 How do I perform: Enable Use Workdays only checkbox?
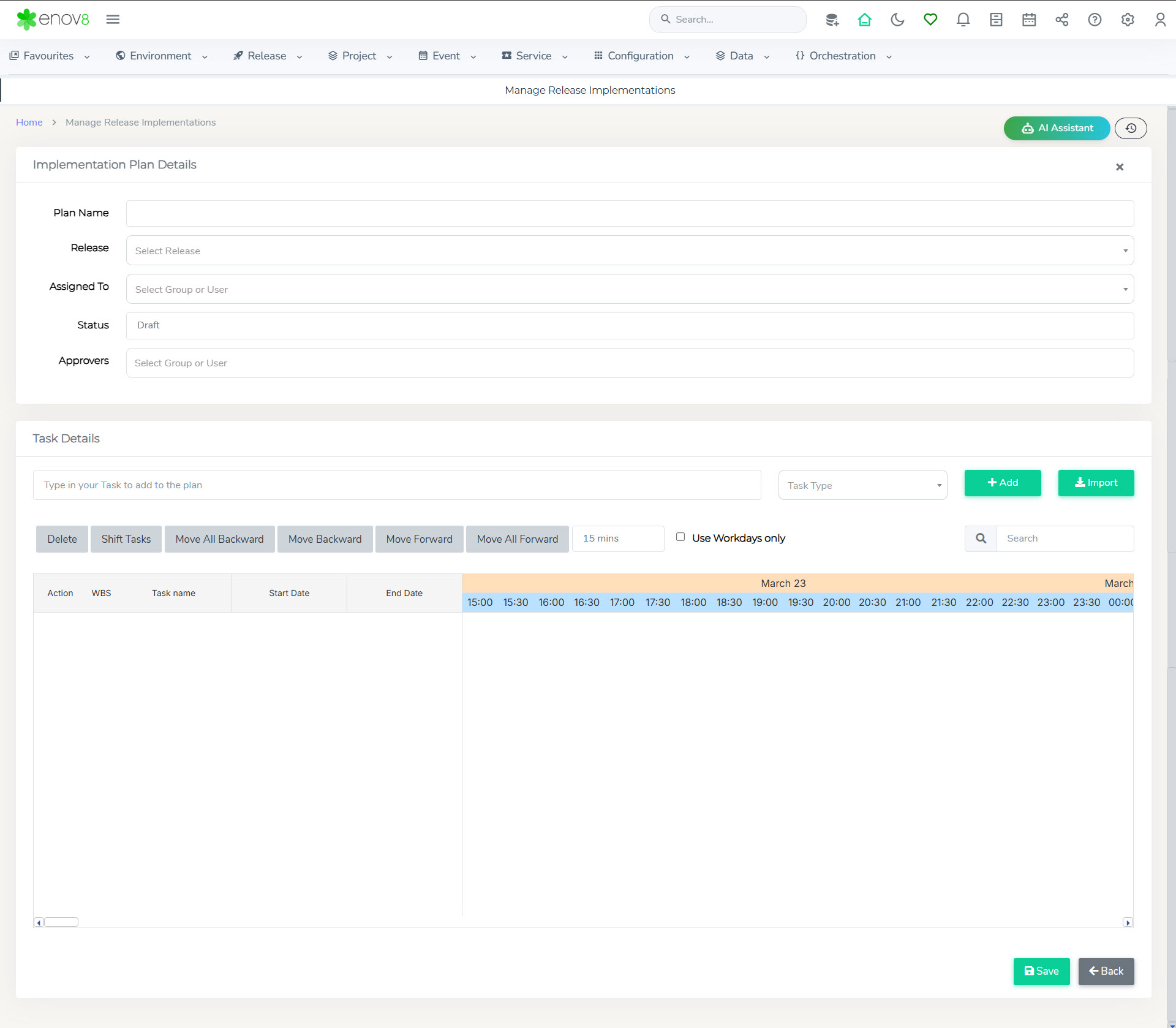pyautogui.click(x=680, y=537)
